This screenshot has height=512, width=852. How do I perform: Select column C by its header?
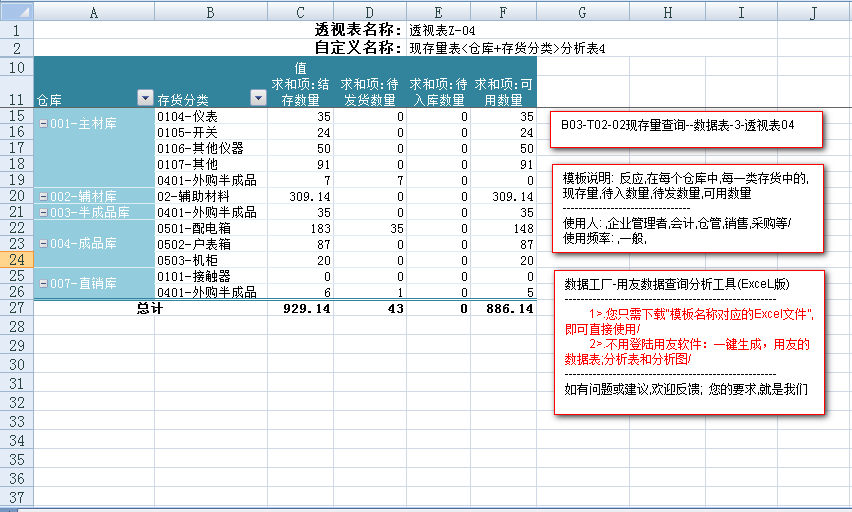300,12
